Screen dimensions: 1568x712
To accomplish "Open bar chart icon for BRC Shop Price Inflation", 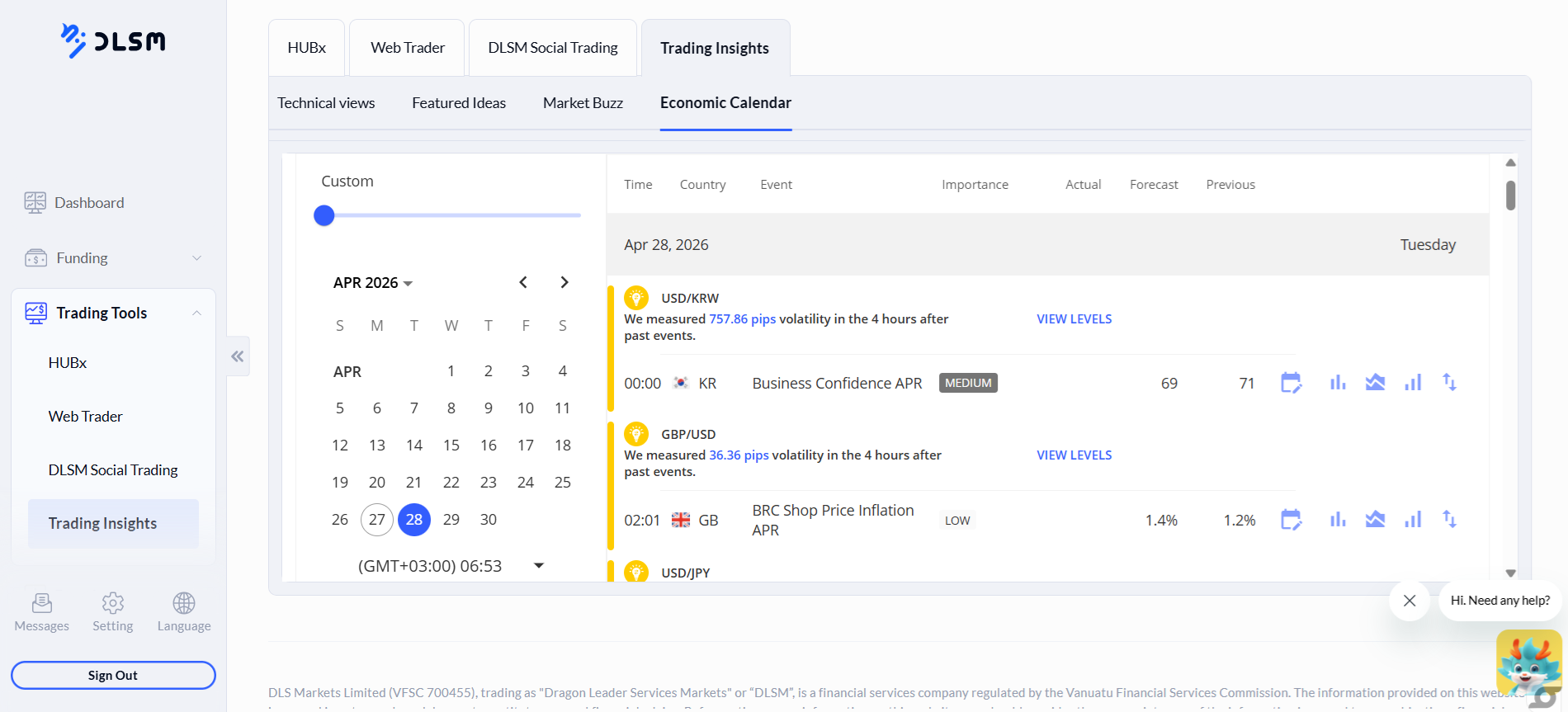I will coord(1338,519).
